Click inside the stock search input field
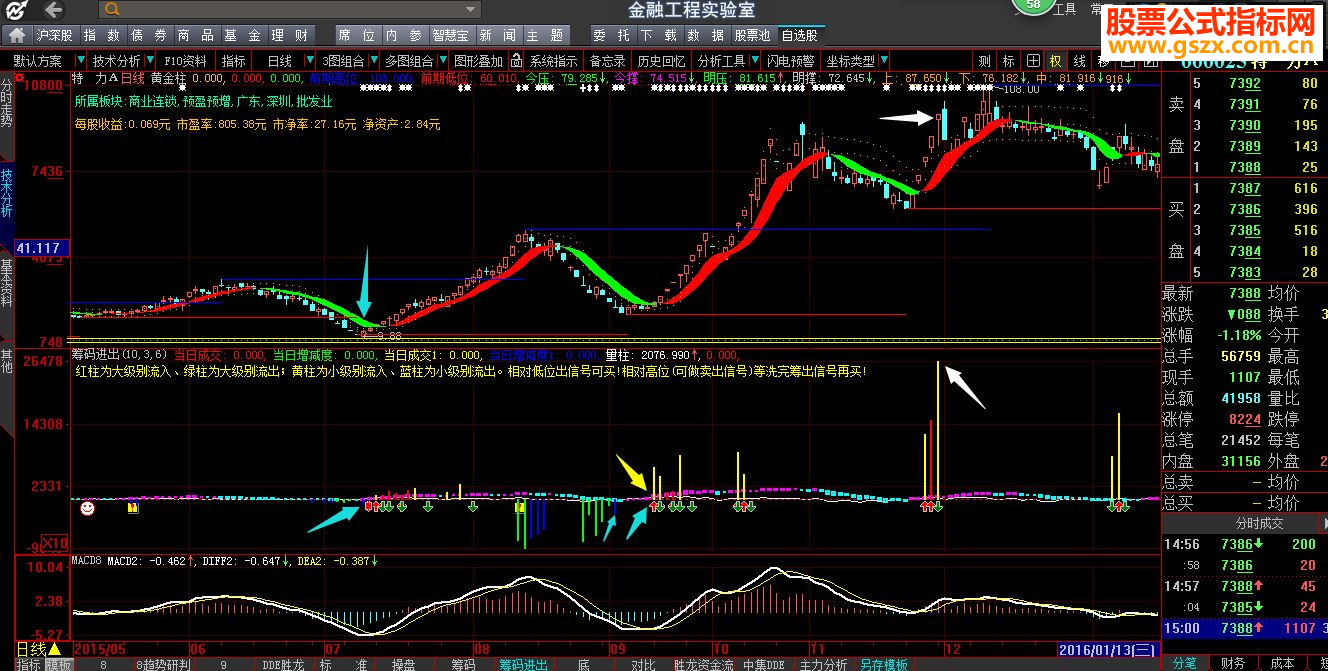Screen dimensions: 1328x671 (290, 10)
